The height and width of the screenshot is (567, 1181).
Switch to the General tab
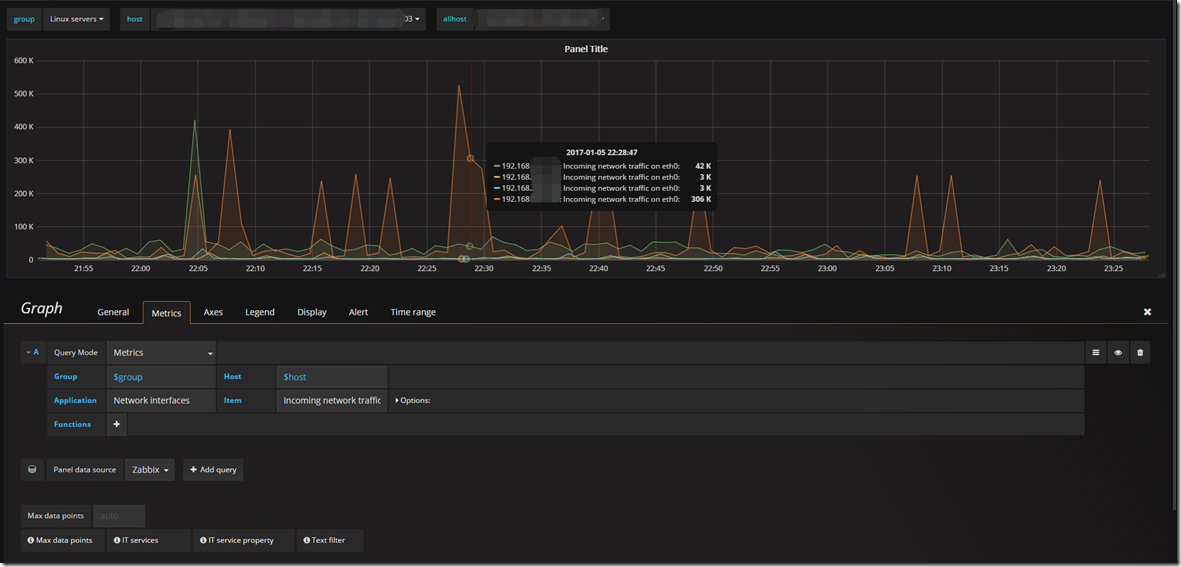(114, 312)
